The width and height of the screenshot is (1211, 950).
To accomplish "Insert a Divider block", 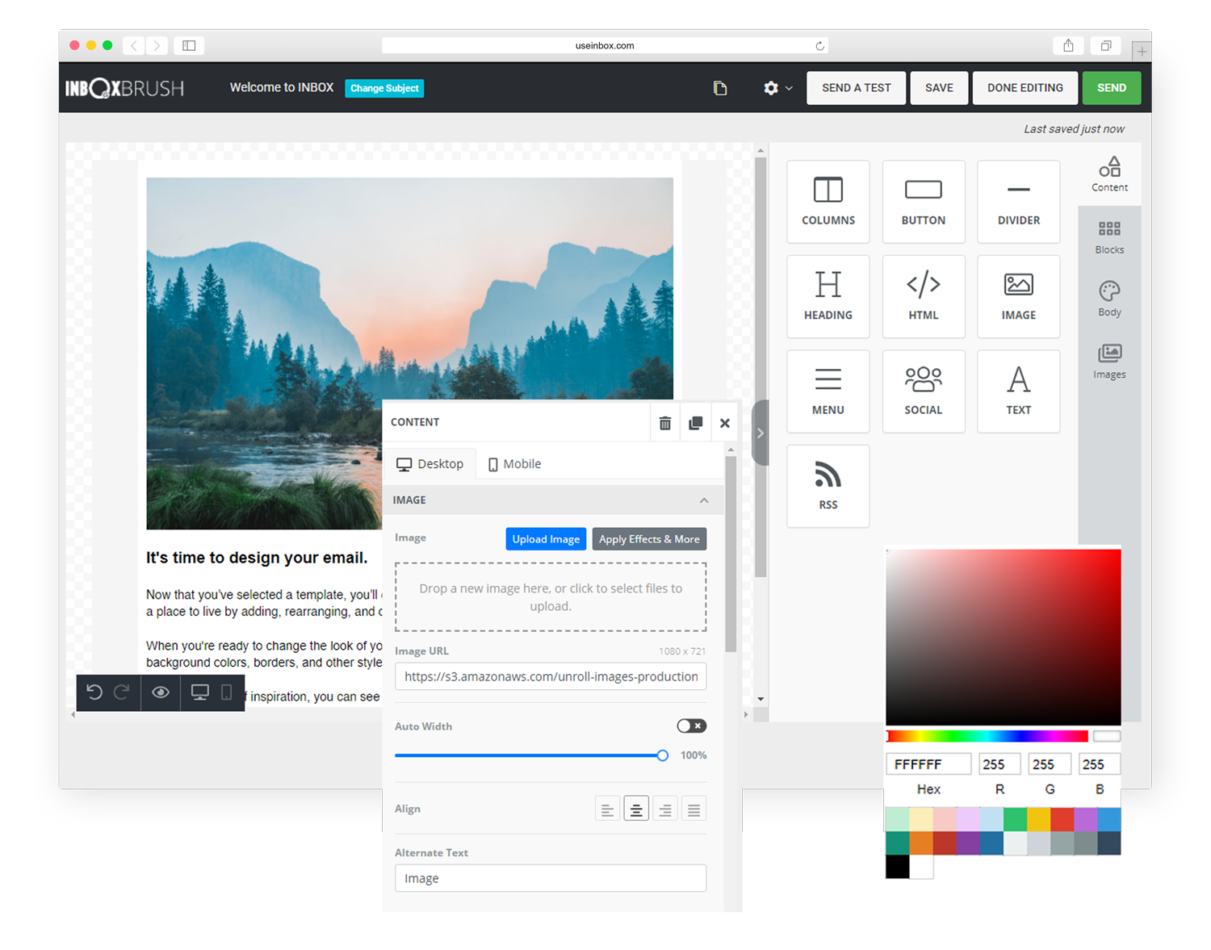I will pos(1018,200).
